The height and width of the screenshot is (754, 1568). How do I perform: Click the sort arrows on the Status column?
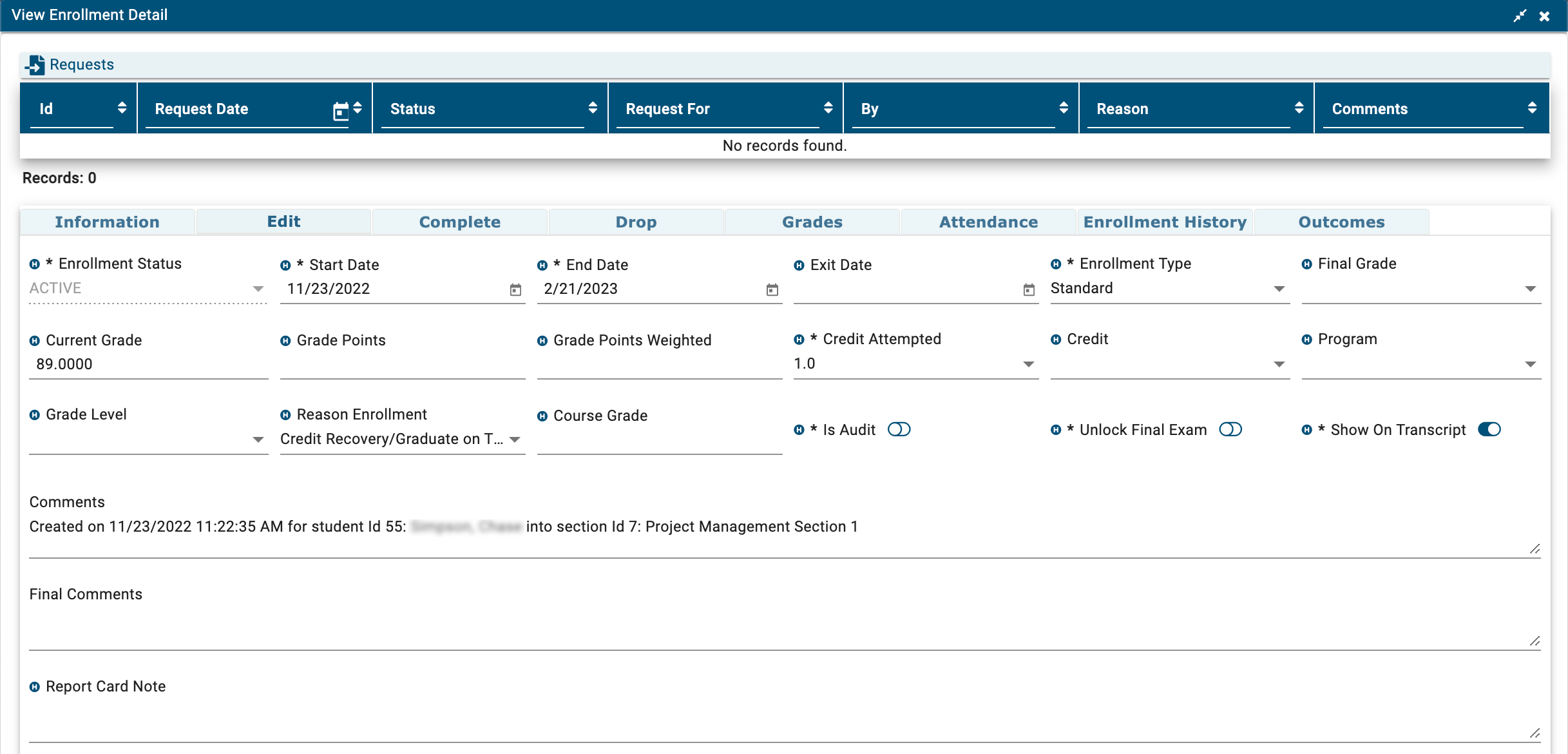tap(593, 108)
